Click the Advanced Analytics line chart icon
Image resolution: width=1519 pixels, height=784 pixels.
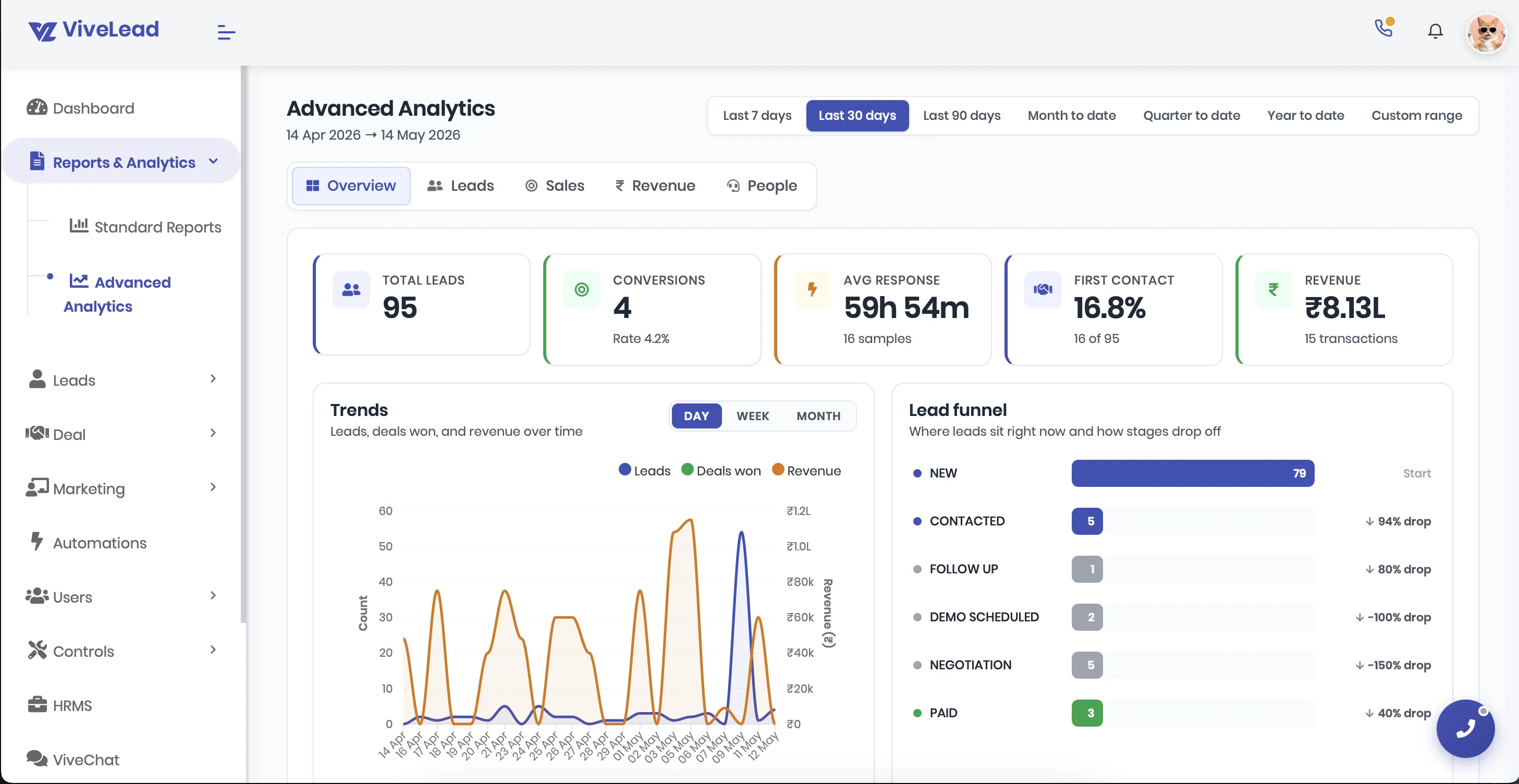(x=79, y=280)
